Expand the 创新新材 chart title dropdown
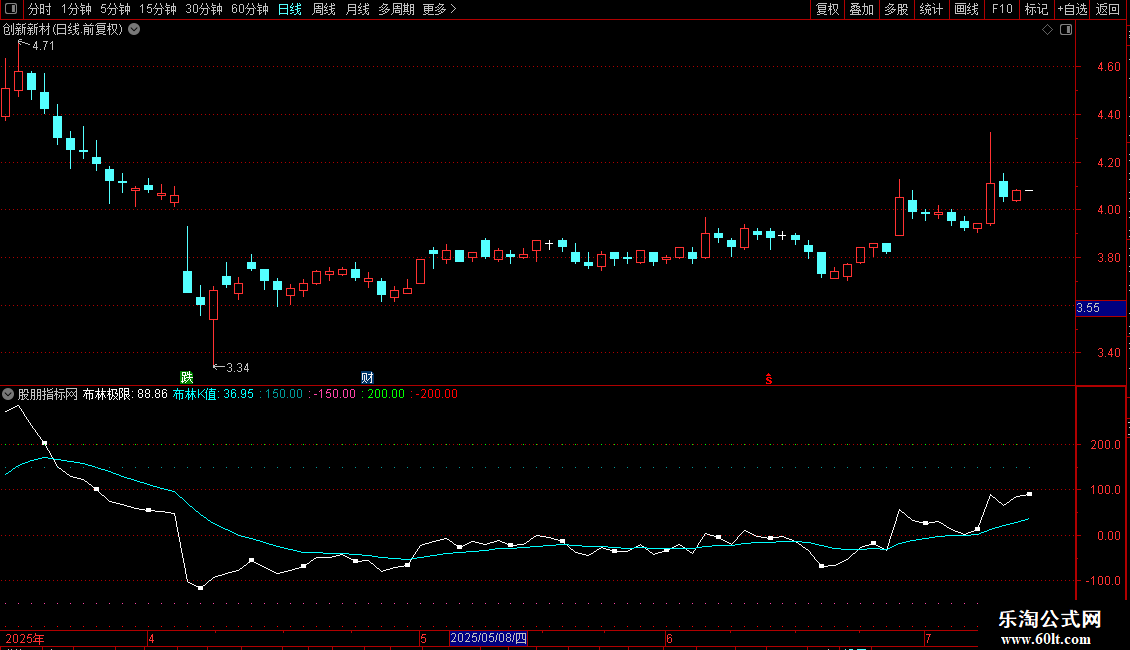 (x=134, y=30)
